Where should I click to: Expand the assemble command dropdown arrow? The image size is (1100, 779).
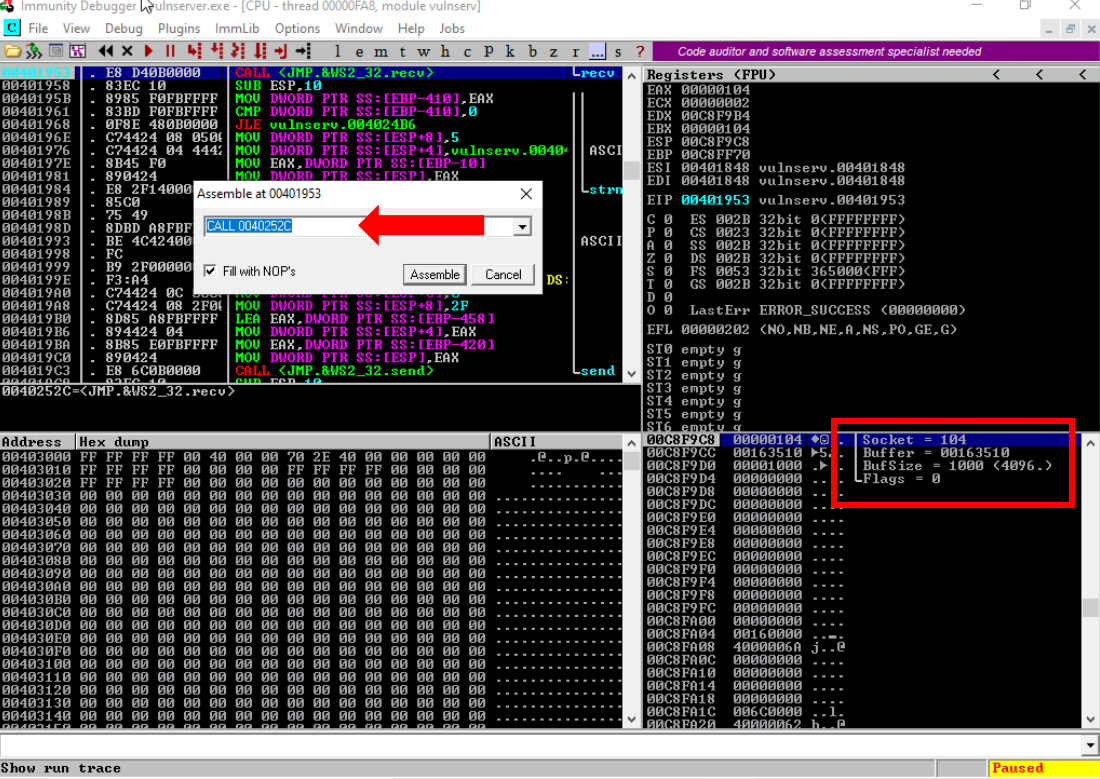click(x=522, y=227)
